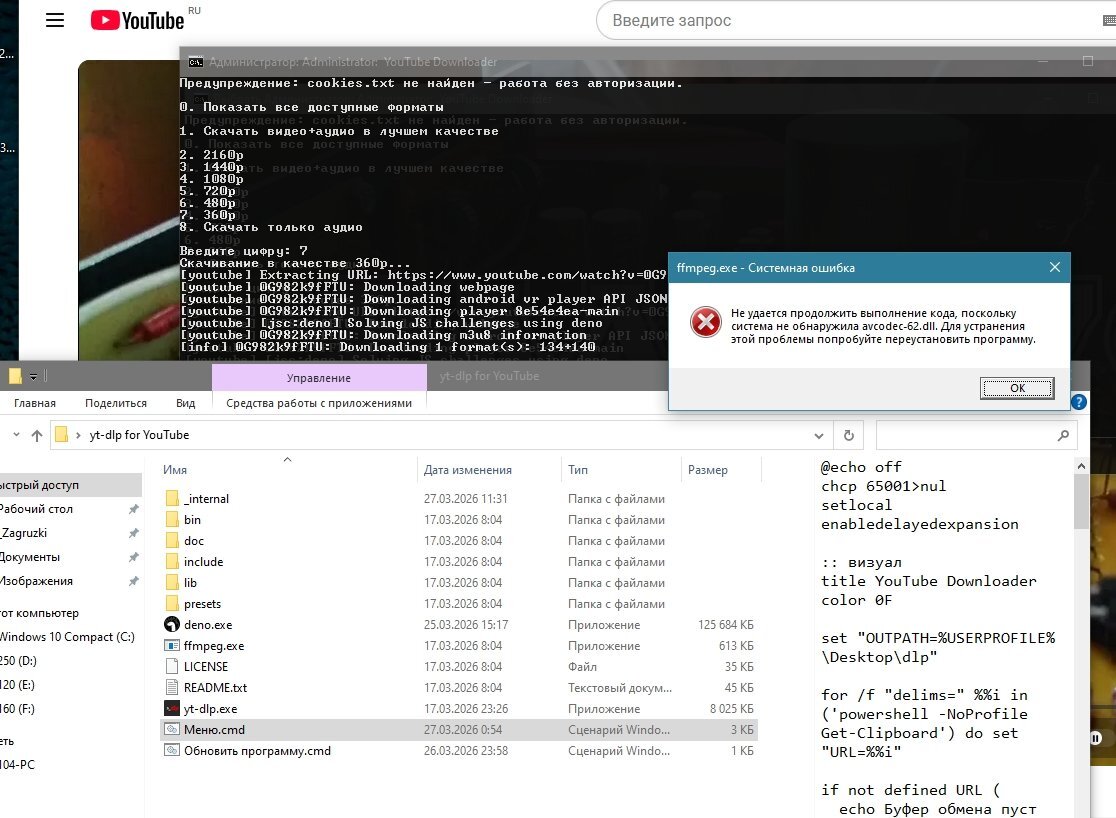
Task: Click the Explorer refresh button
Action: (848, 436)
